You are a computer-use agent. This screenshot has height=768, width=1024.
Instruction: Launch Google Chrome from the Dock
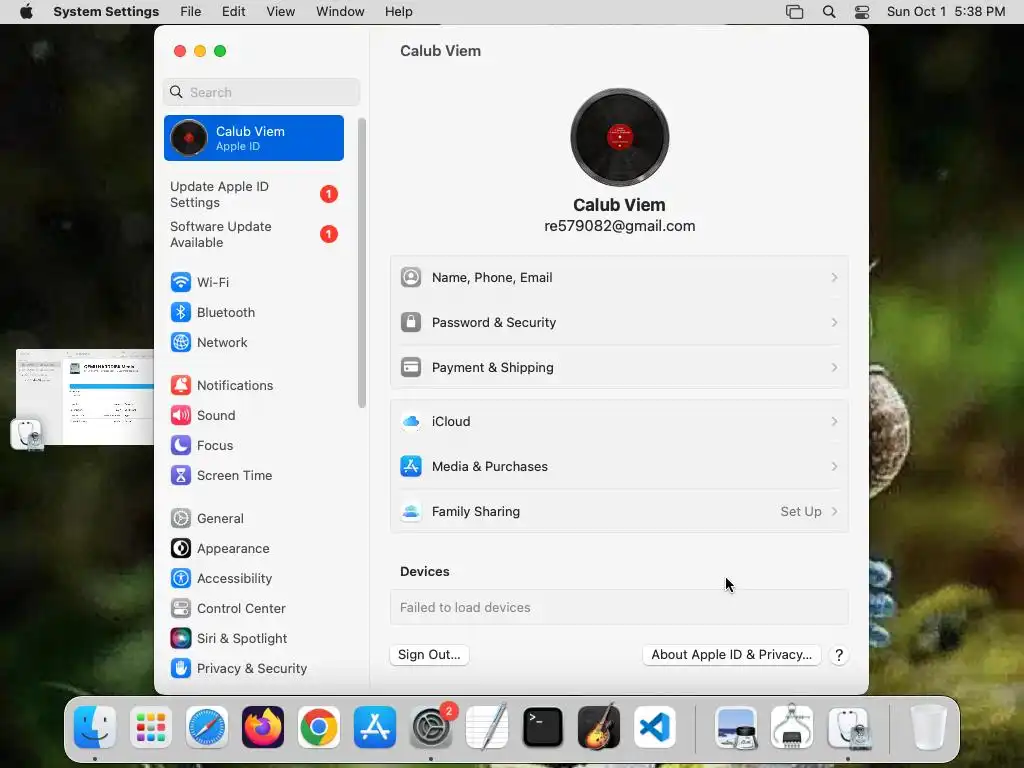pos(319,727)
